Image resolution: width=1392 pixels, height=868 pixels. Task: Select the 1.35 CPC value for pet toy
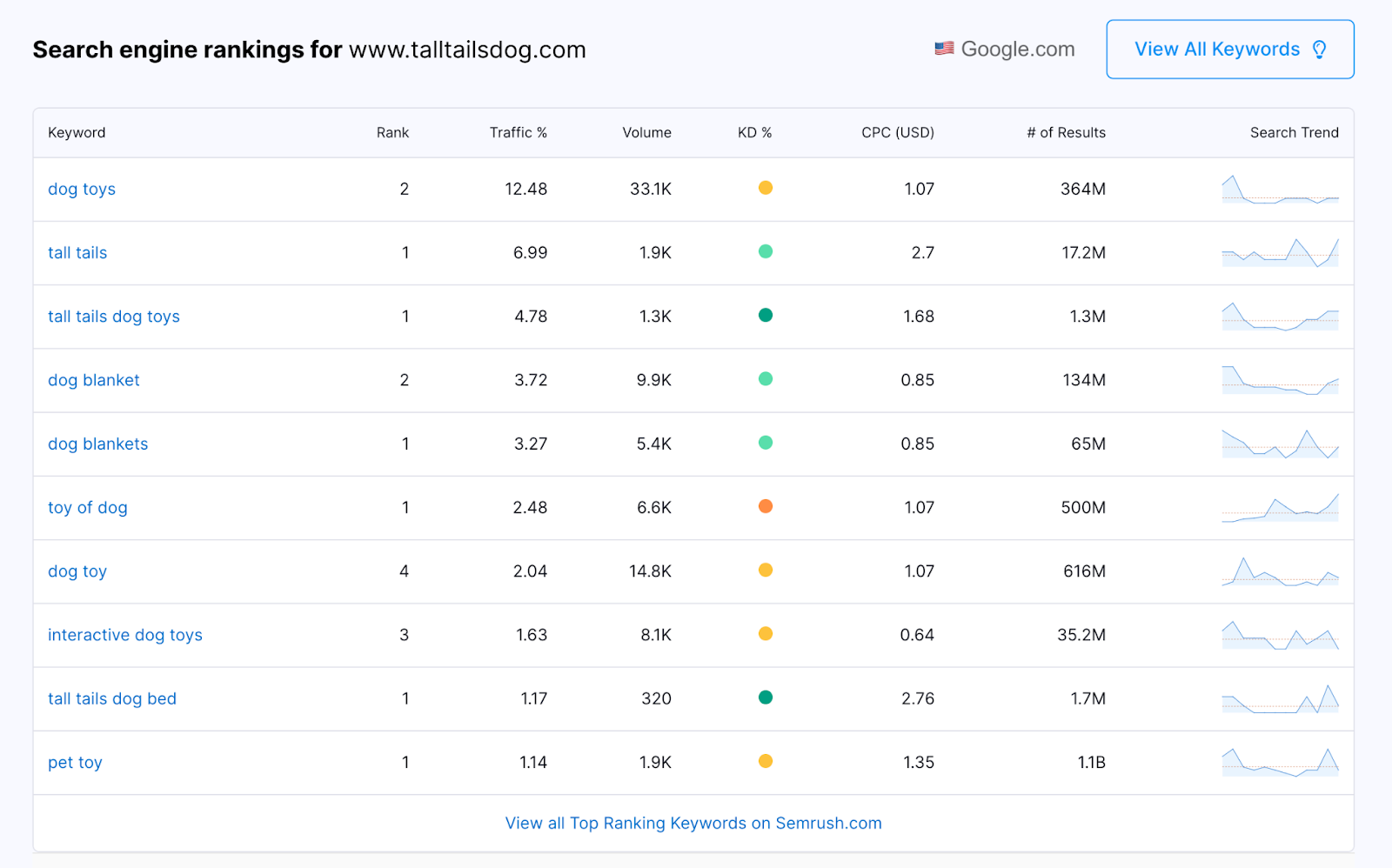919,763
